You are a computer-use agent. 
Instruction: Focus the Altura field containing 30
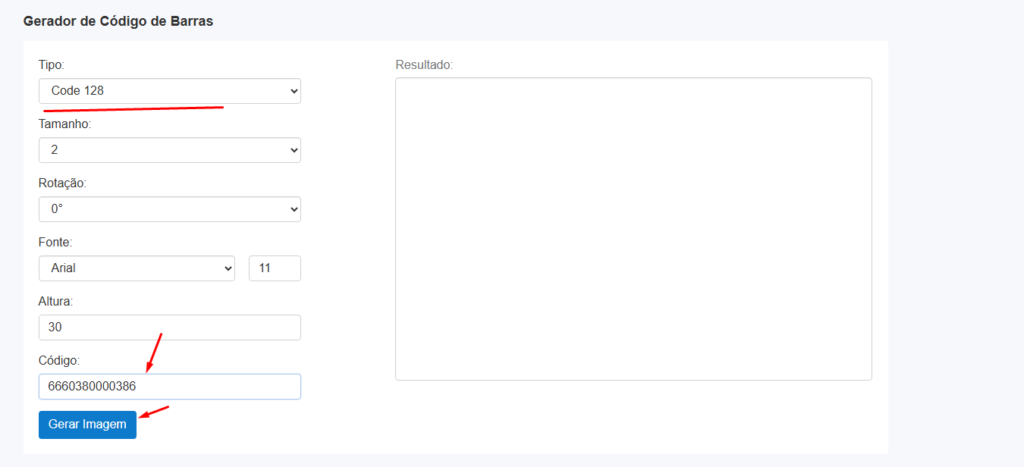(x=169, y=327)
